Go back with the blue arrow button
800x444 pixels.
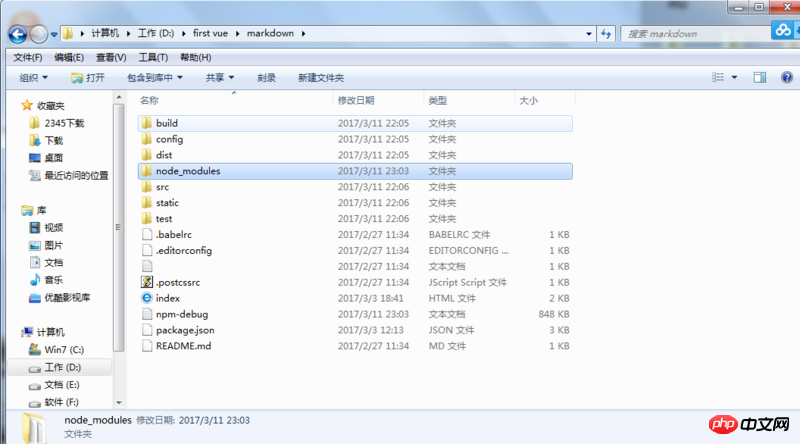pyautogui.click(x=18, y=34)
